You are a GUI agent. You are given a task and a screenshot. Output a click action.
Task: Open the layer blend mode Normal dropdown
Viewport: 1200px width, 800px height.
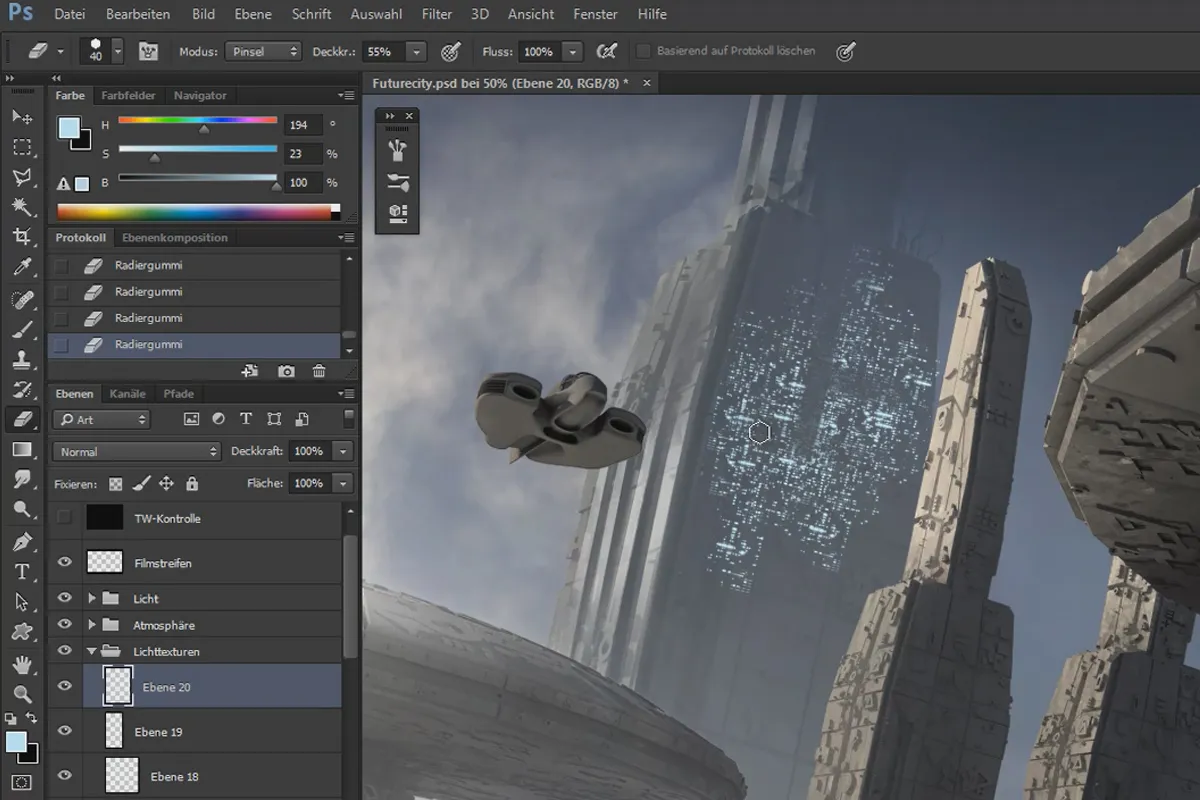136,451
